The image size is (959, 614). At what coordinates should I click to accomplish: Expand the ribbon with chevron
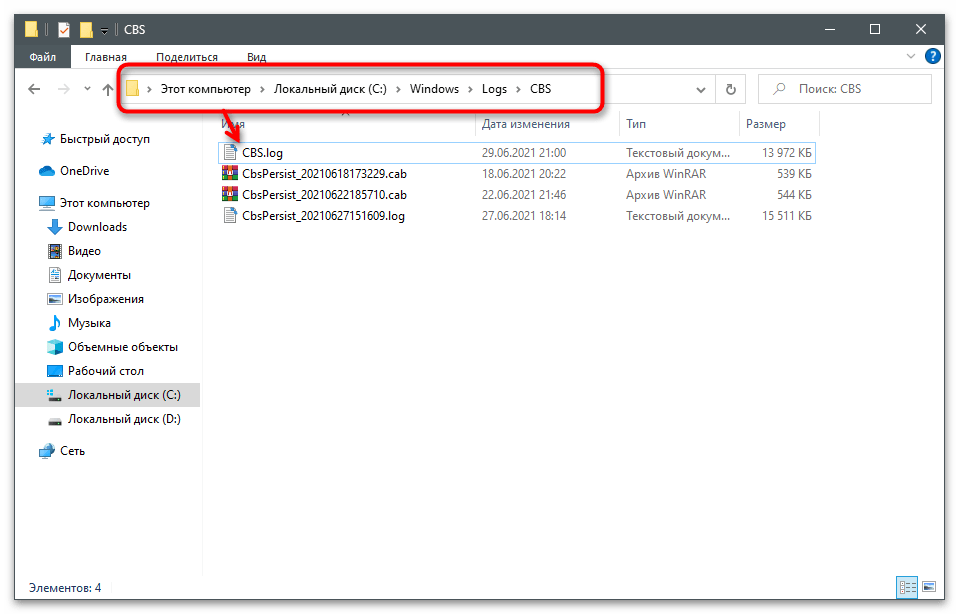[911, 56]
